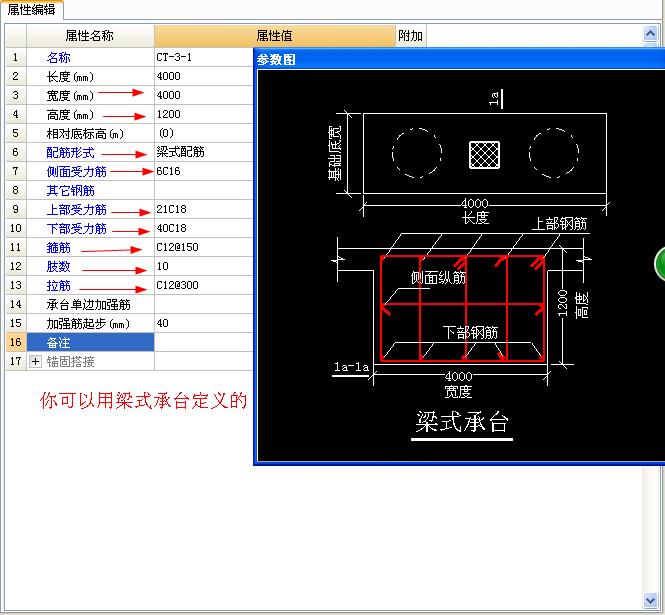Click the 40C18 value cell
The width and height of the screenshot is (665, 615).
(x=204, y=229)
